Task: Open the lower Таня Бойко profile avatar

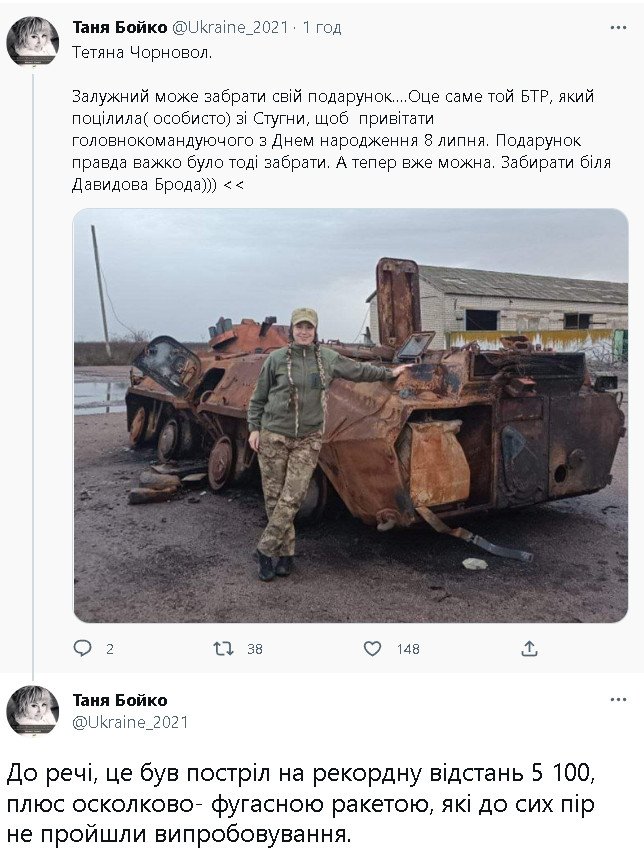Action: coord(33,711)
